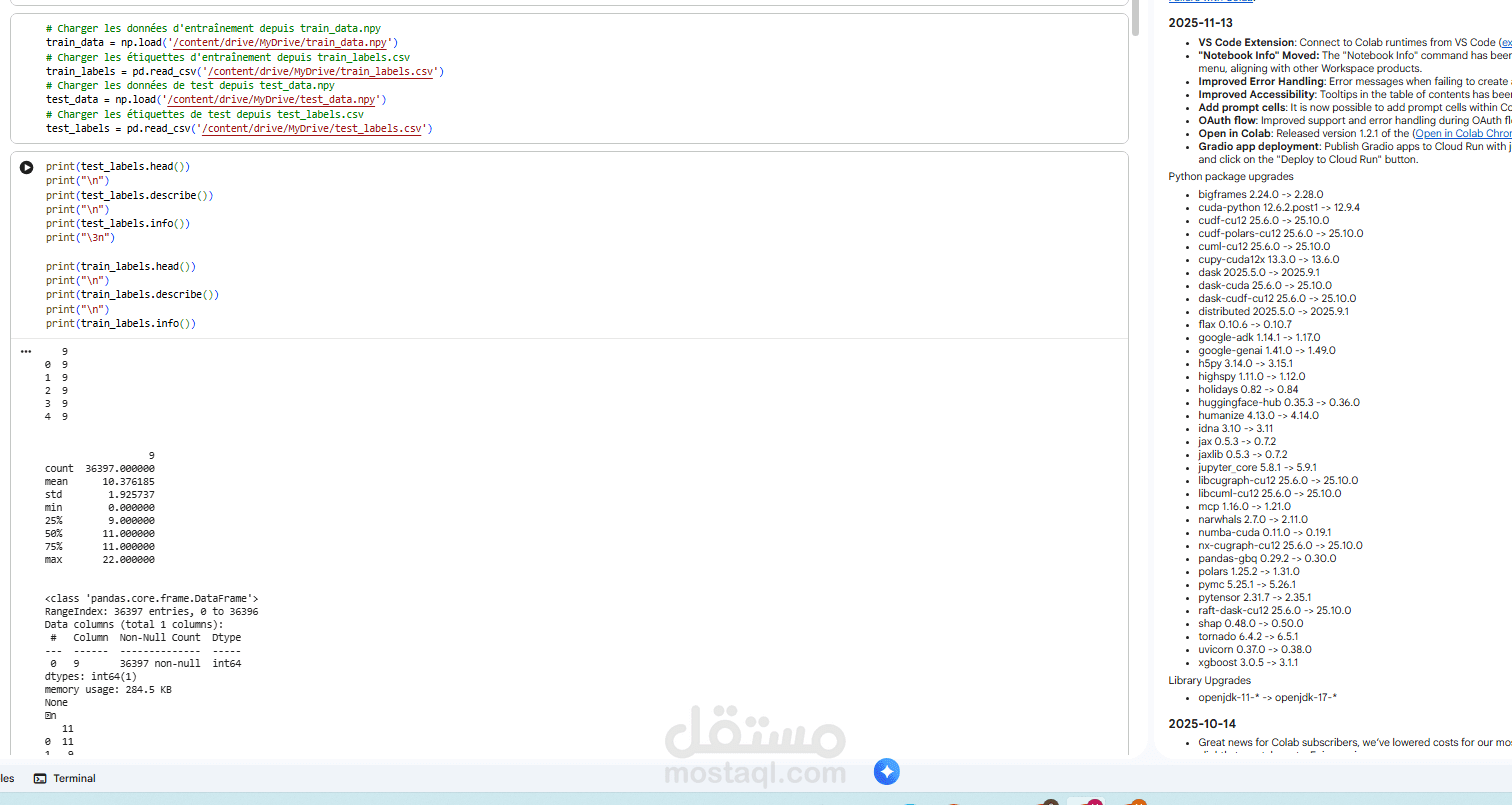Click the print(test_labels.info()) line
The height and width of the screenshot is (805, 1512).
coord(117,224)
